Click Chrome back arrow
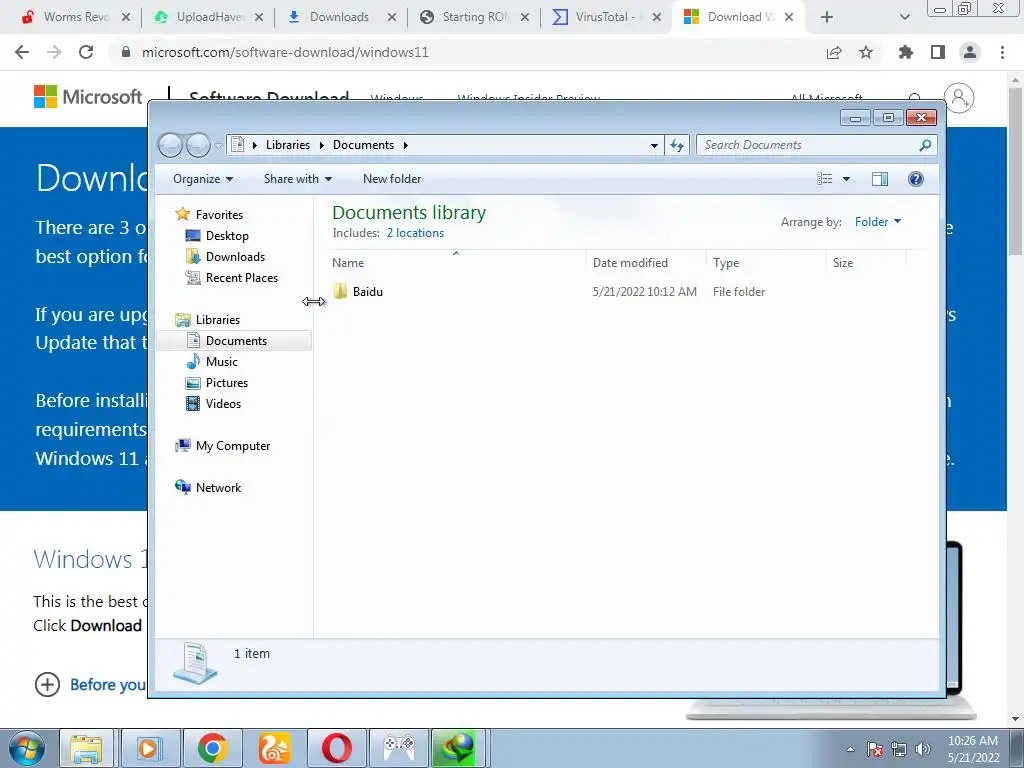The width and height of the screenshot is (1024, 768). click(x=22, y=52)
